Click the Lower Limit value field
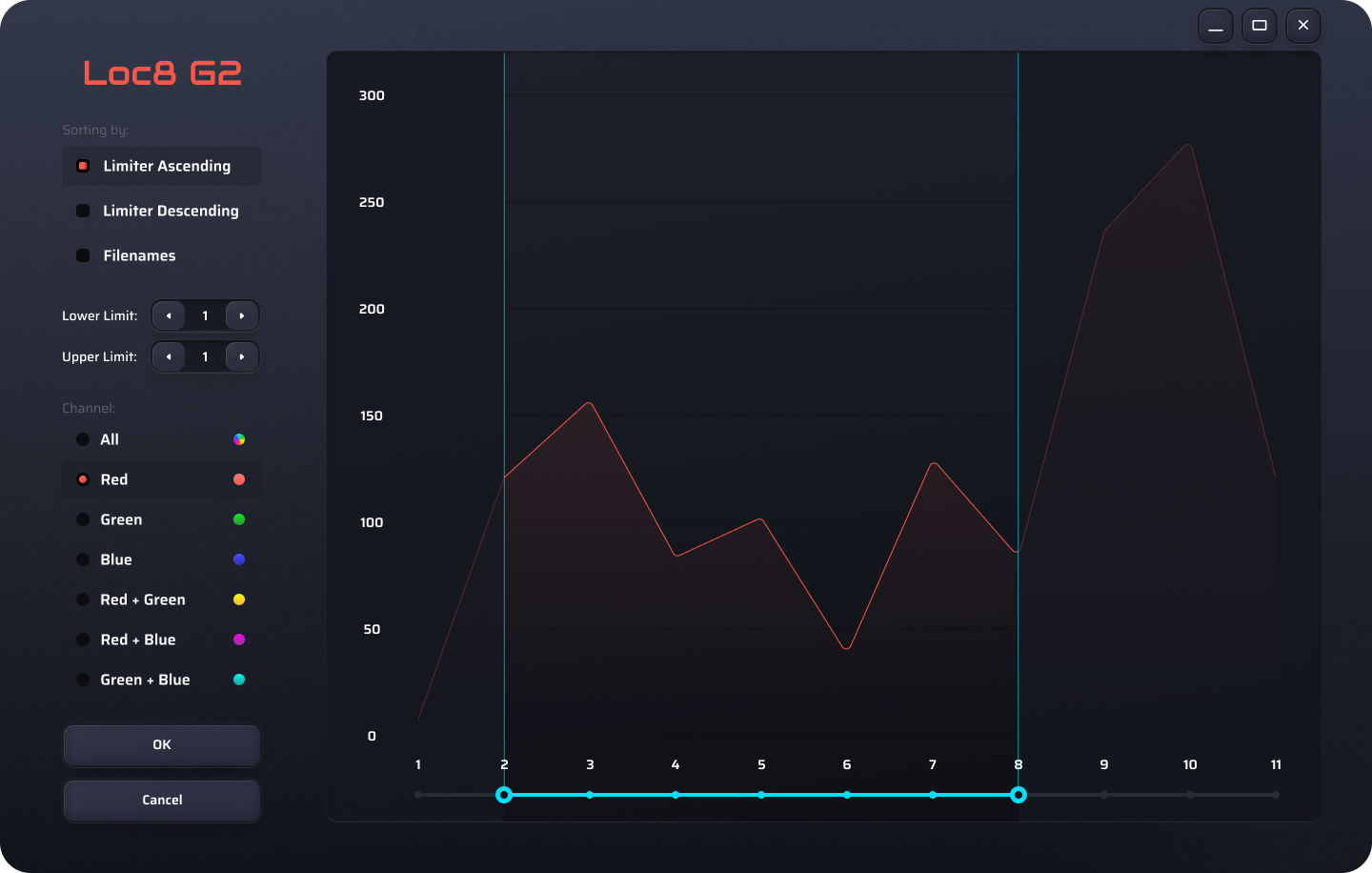Screen dimensions: 1372x873 pyautogui.click(x=205, y=315)
